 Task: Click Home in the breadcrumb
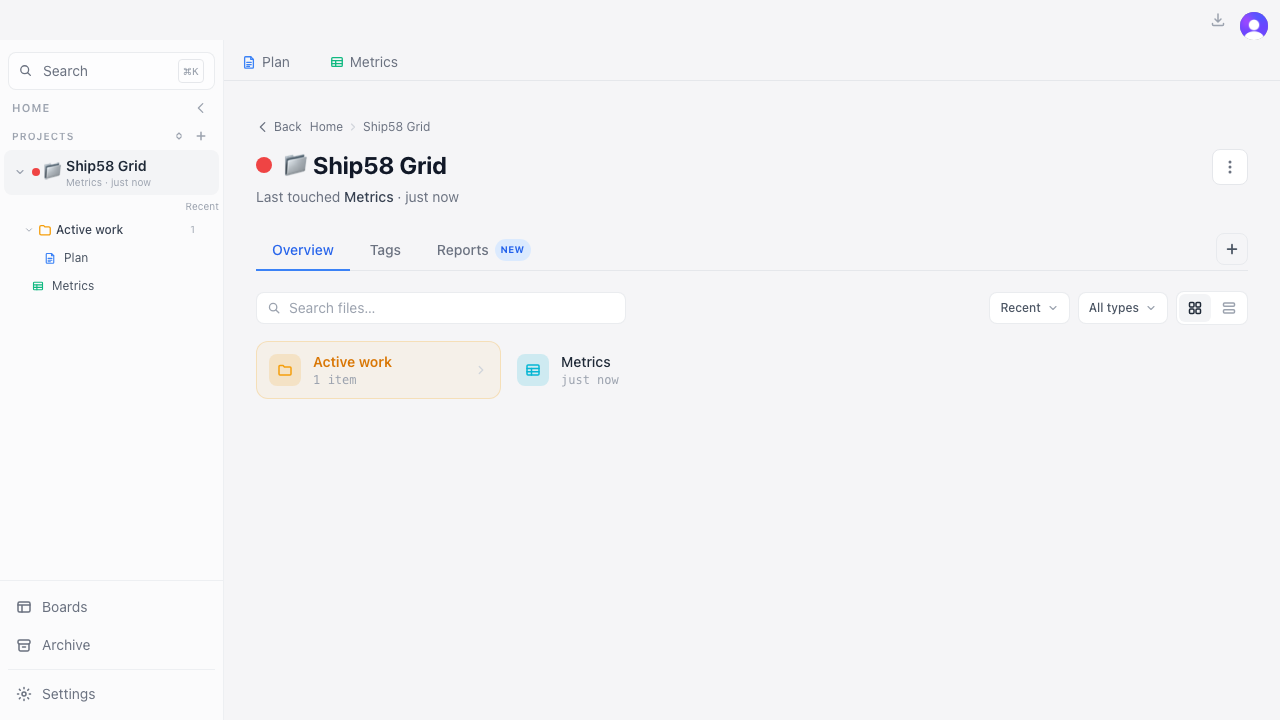click(326, 127)
